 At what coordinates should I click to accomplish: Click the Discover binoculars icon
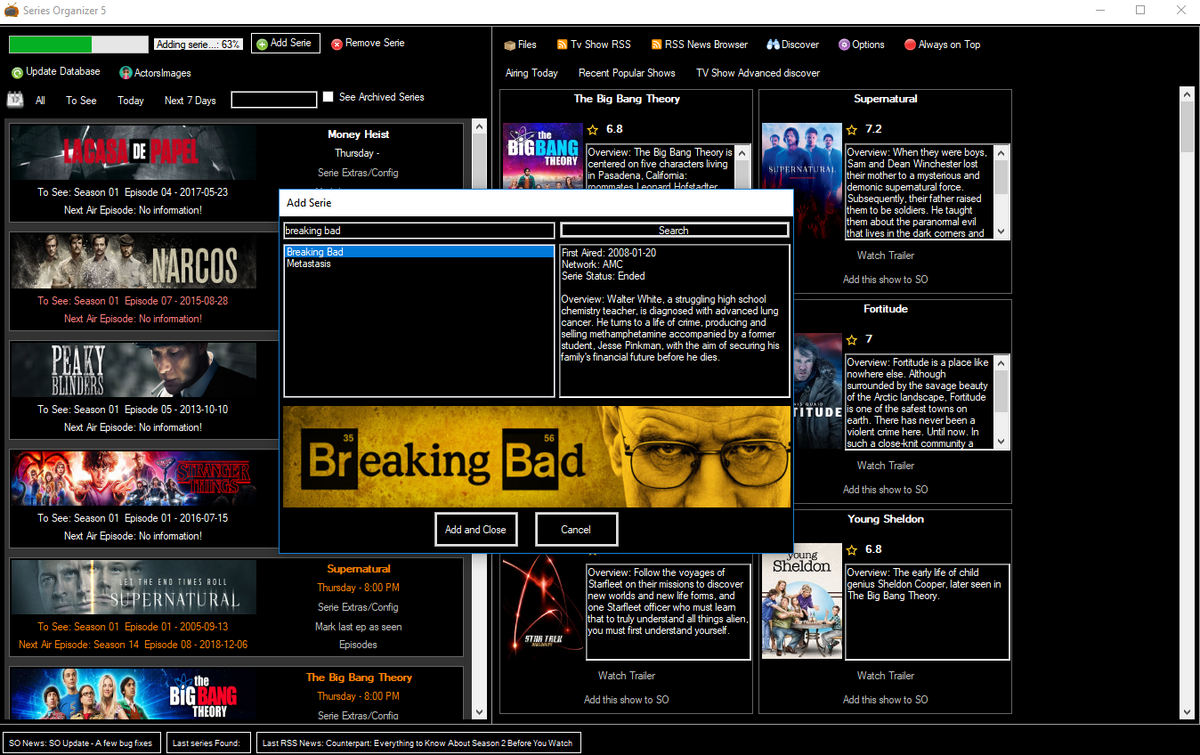click(773, 45)
